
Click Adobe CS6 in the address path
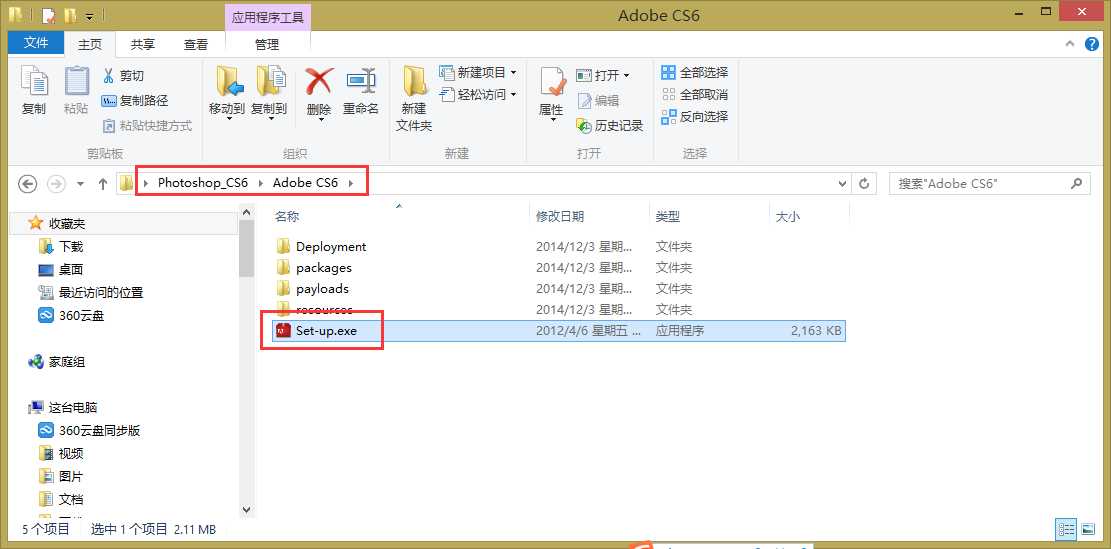pos(305,183)
